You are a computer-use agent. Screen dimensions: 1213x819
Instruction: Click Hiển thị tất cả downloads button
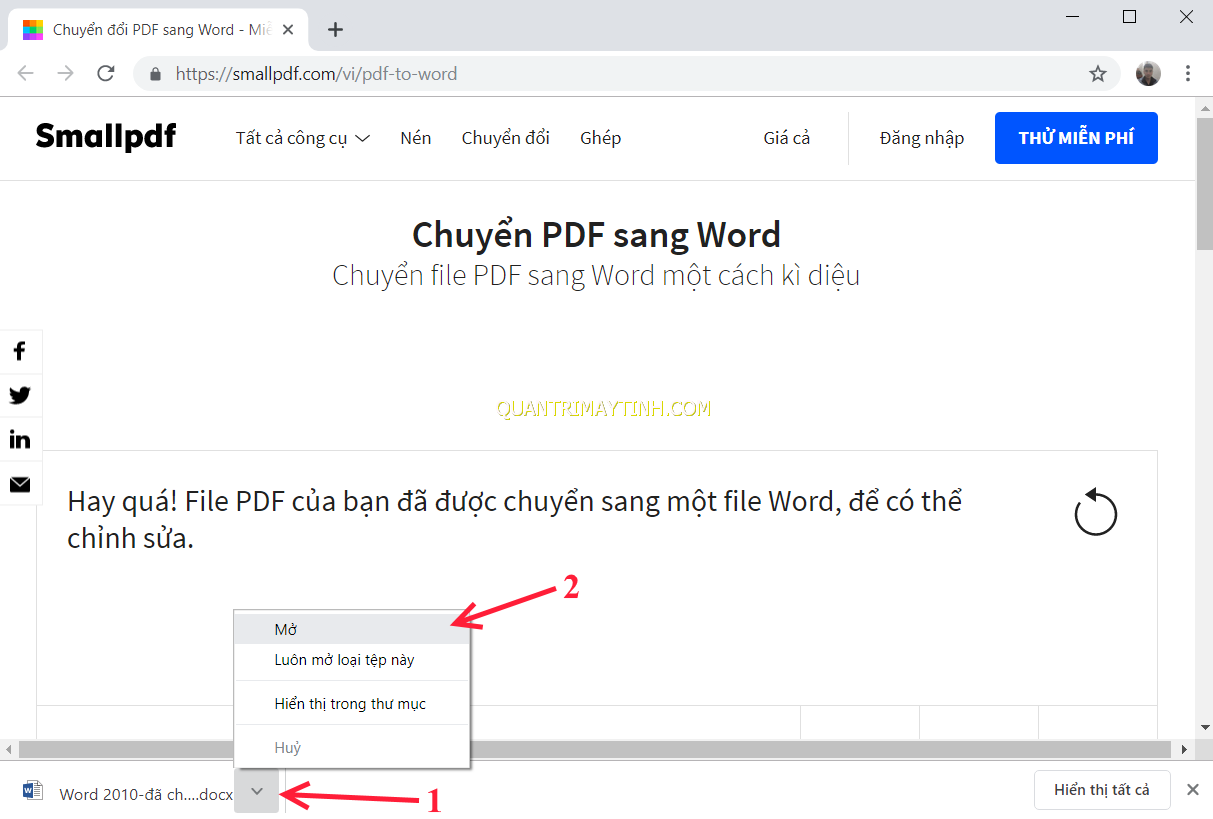(1102, 790)
